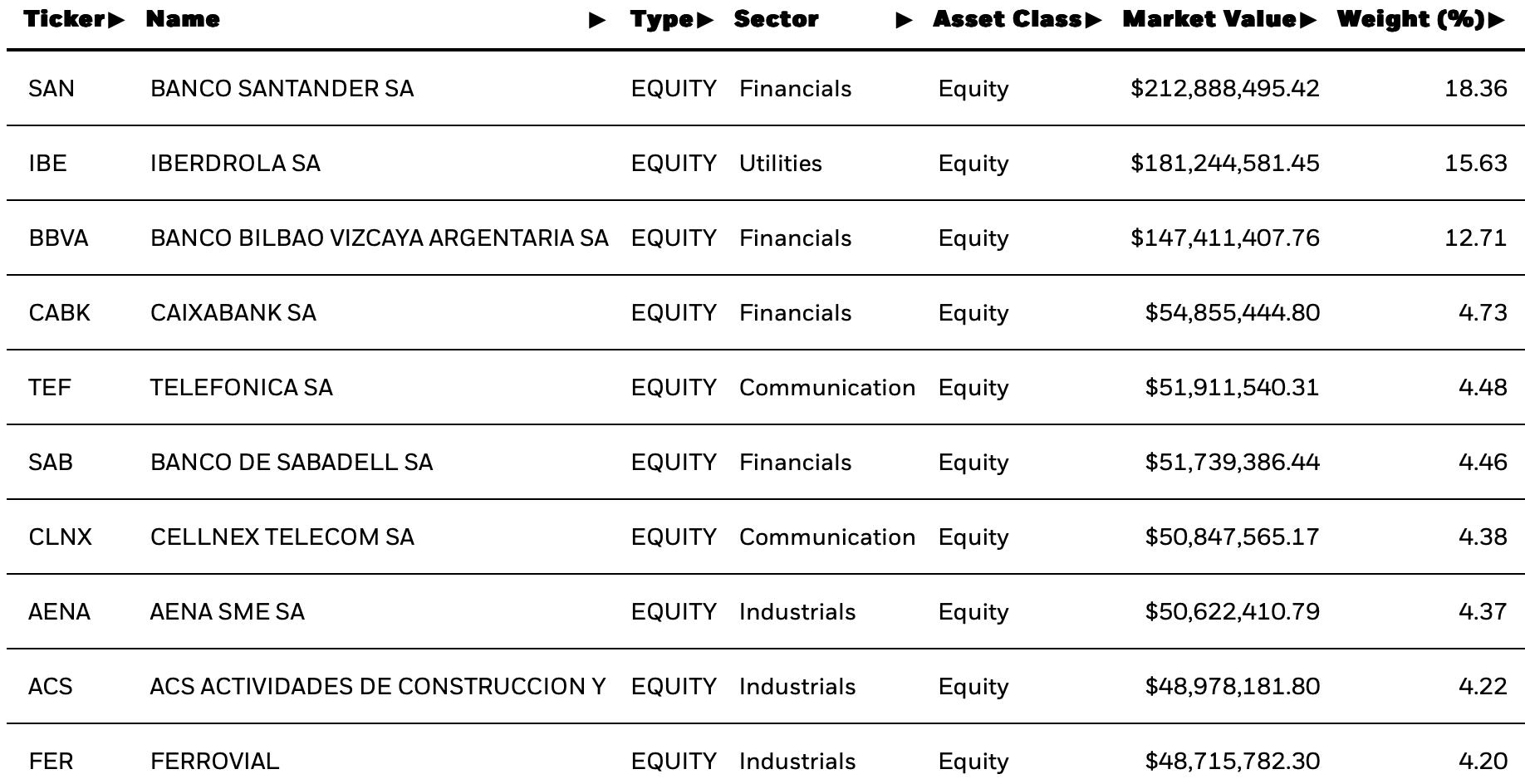
Task: Click the FERROVIAL holding name
Action: pyautogui.click(x=214, y=761)
